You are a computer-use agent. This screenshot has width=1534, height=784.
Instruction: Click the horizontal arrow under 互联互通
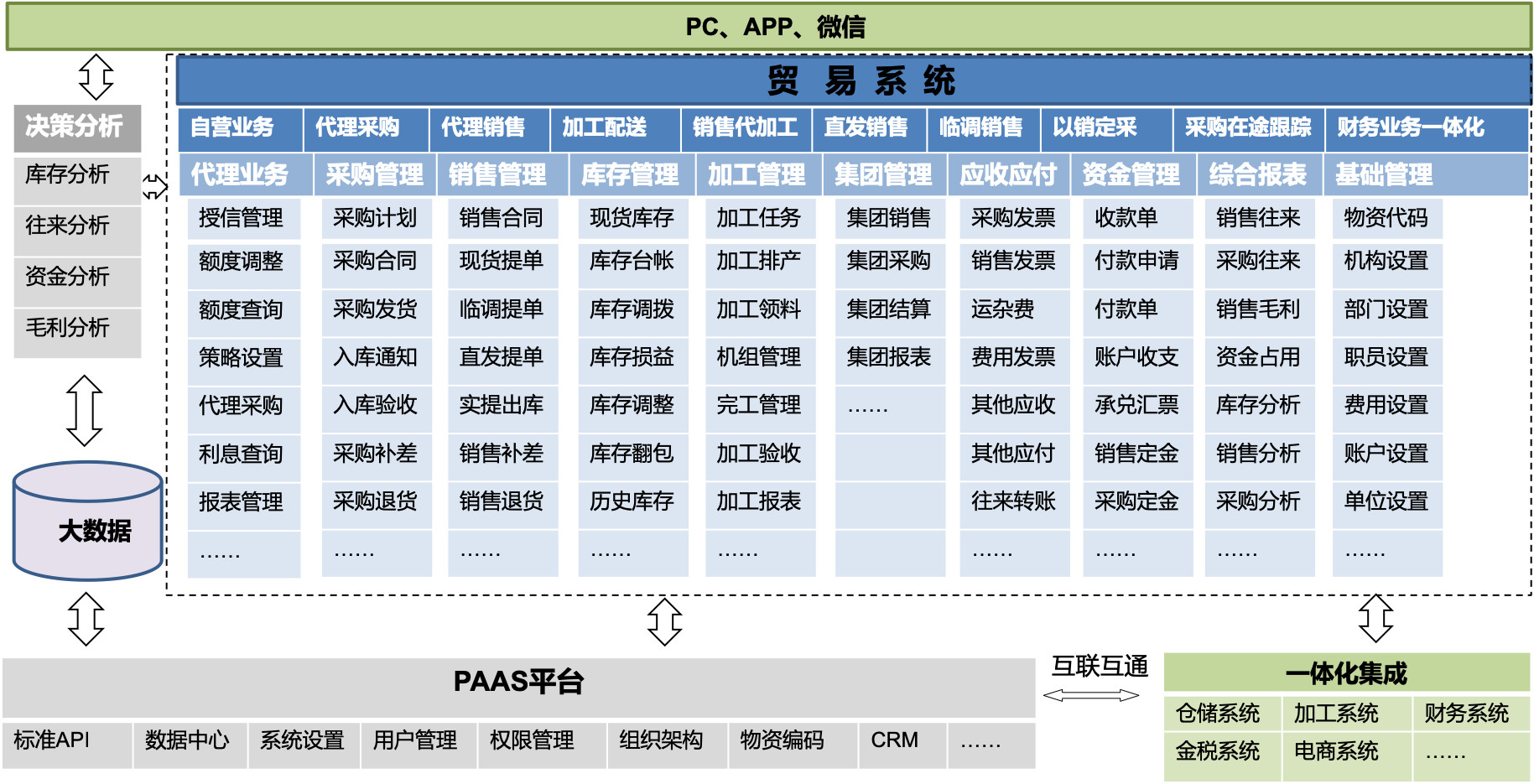(1090, 695)
